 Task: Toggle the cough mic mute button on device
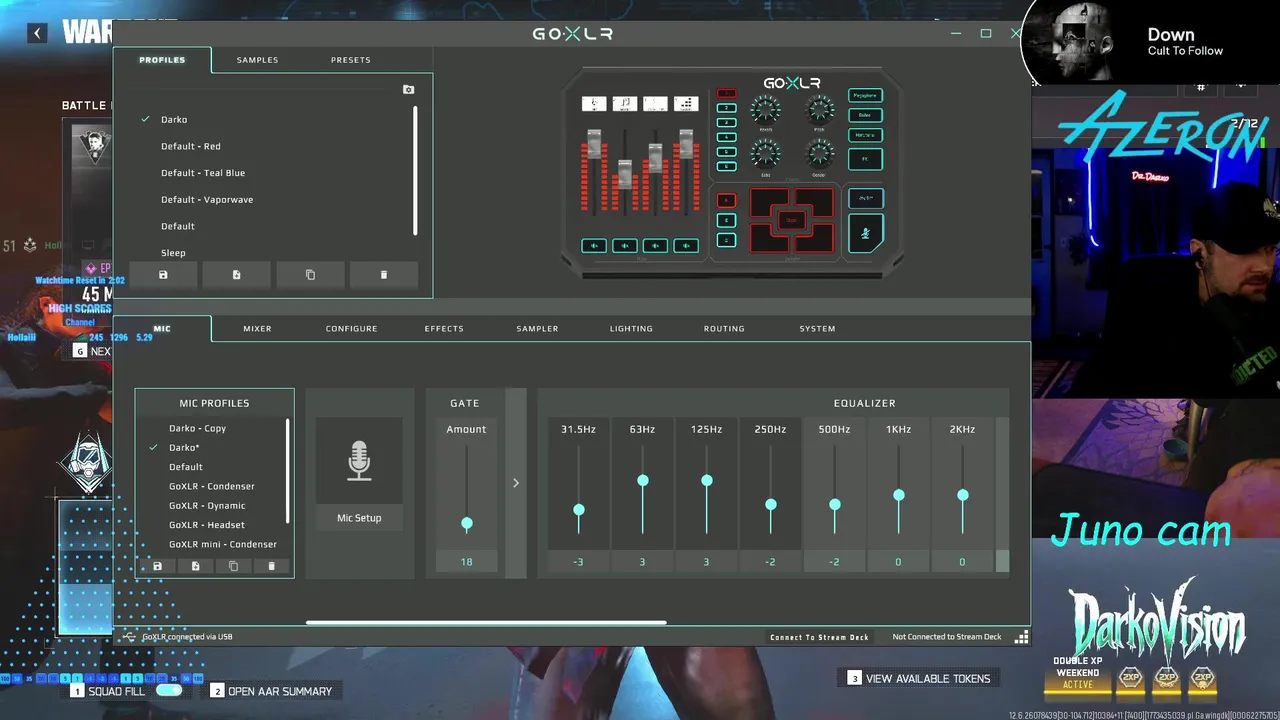click(x=866, y=233)
